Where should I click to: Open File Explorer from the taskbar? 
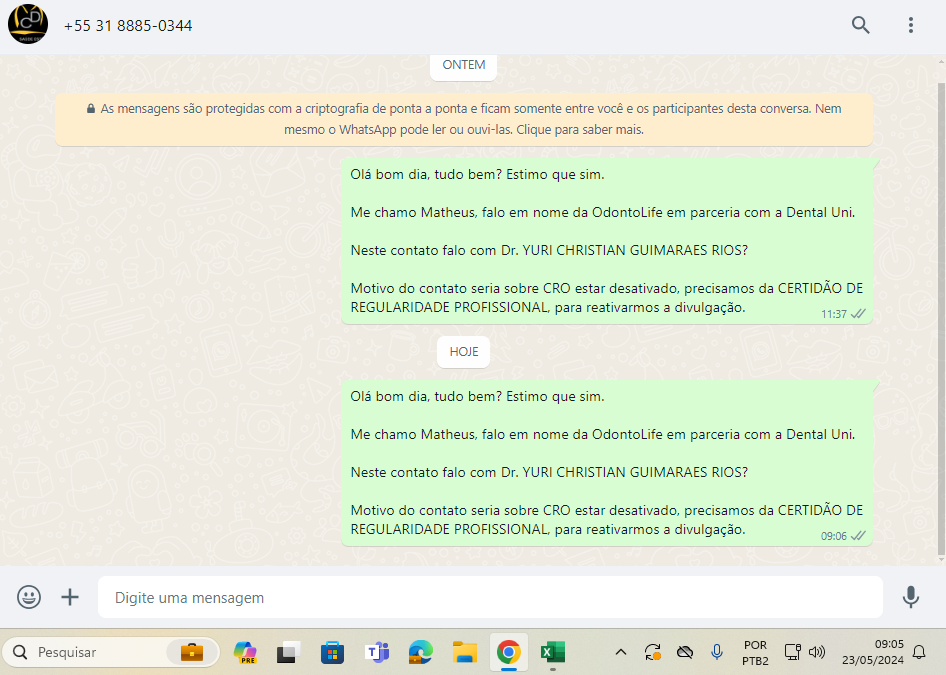pyautogui.click(x=465, y=652)
